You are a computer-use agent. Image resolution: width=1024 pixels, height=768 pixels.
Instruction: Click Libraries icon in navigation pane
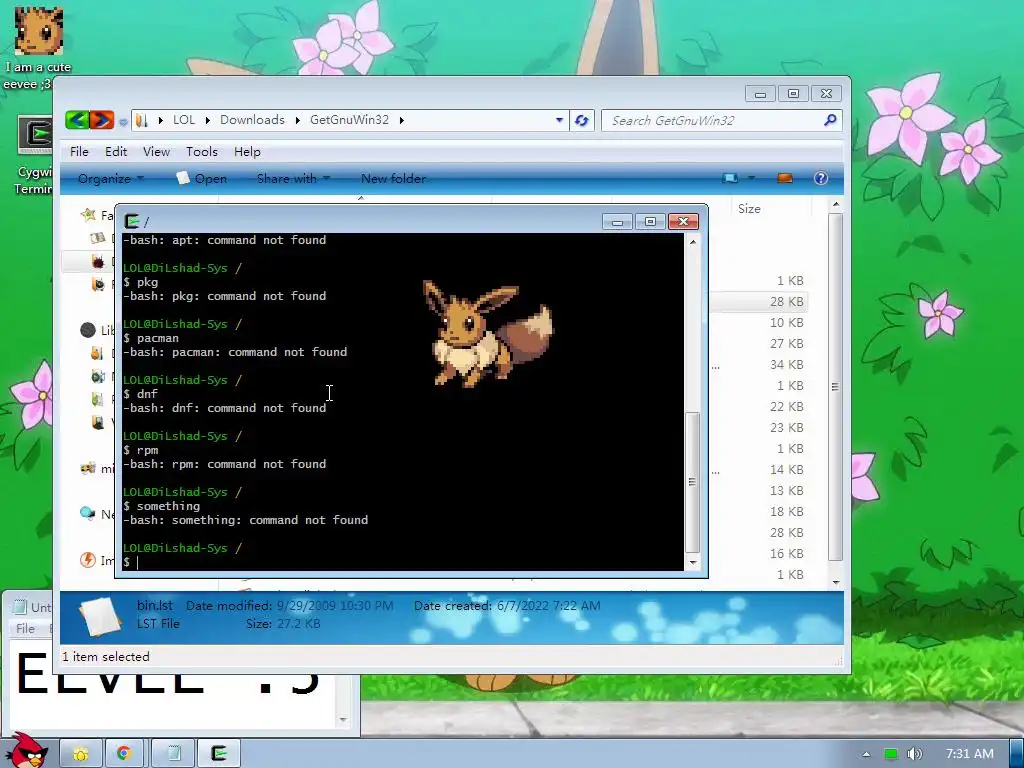[x=88, y=330]
